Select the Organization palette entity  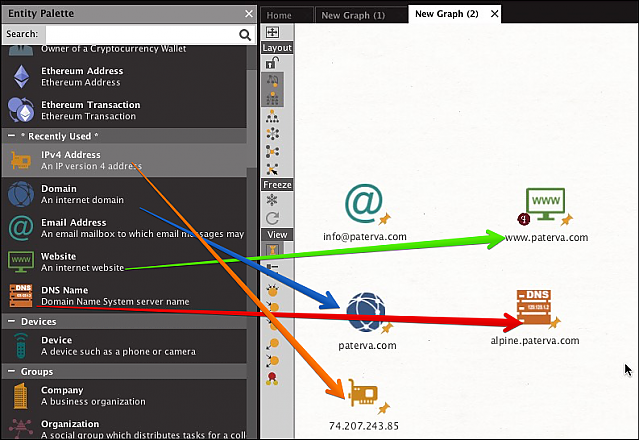click(x=124, y=429)
